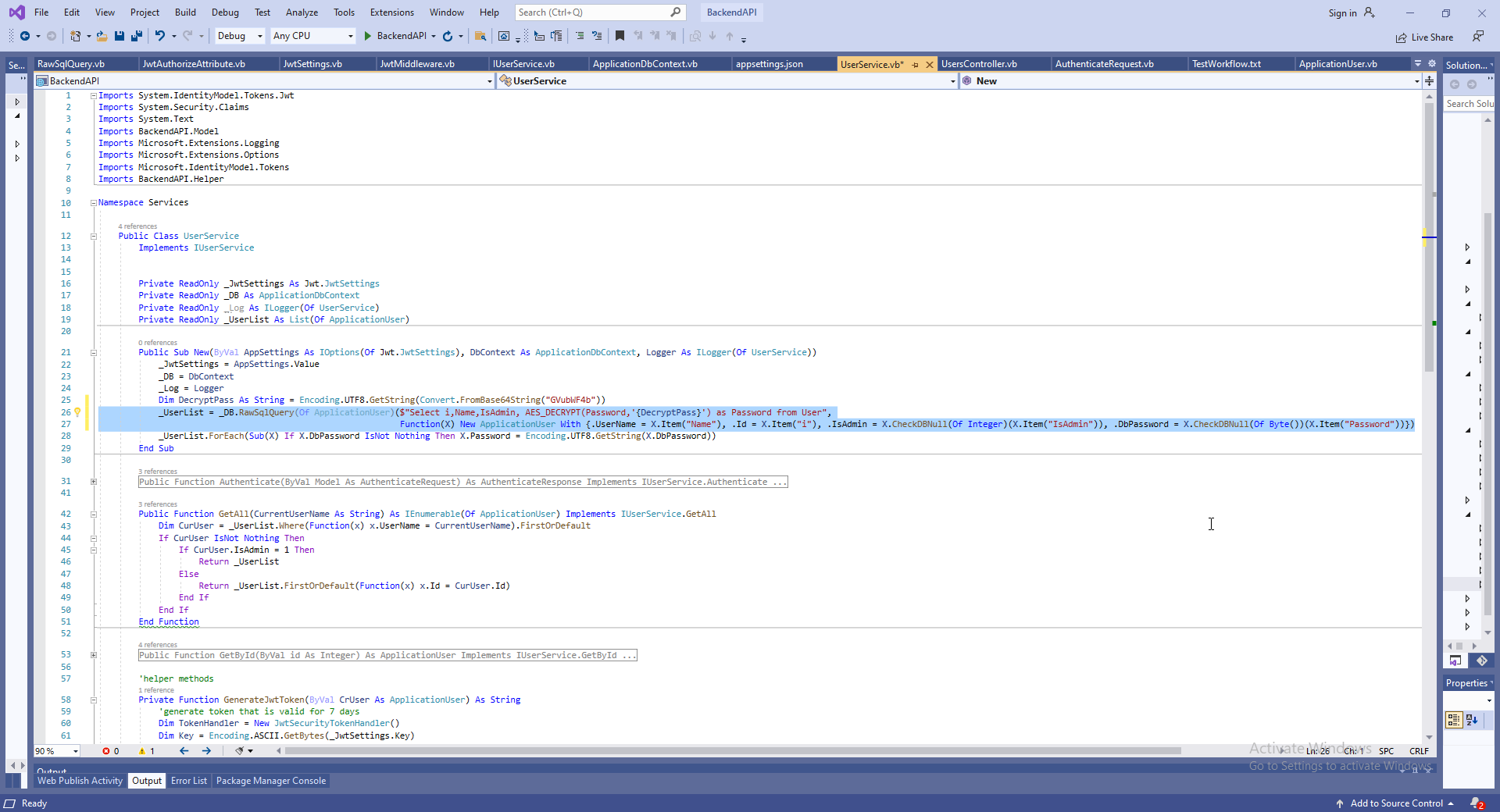This screenshot has width=1500, height=812.
Task: Click the Open File folder icon
Action: tap(102, 36)
